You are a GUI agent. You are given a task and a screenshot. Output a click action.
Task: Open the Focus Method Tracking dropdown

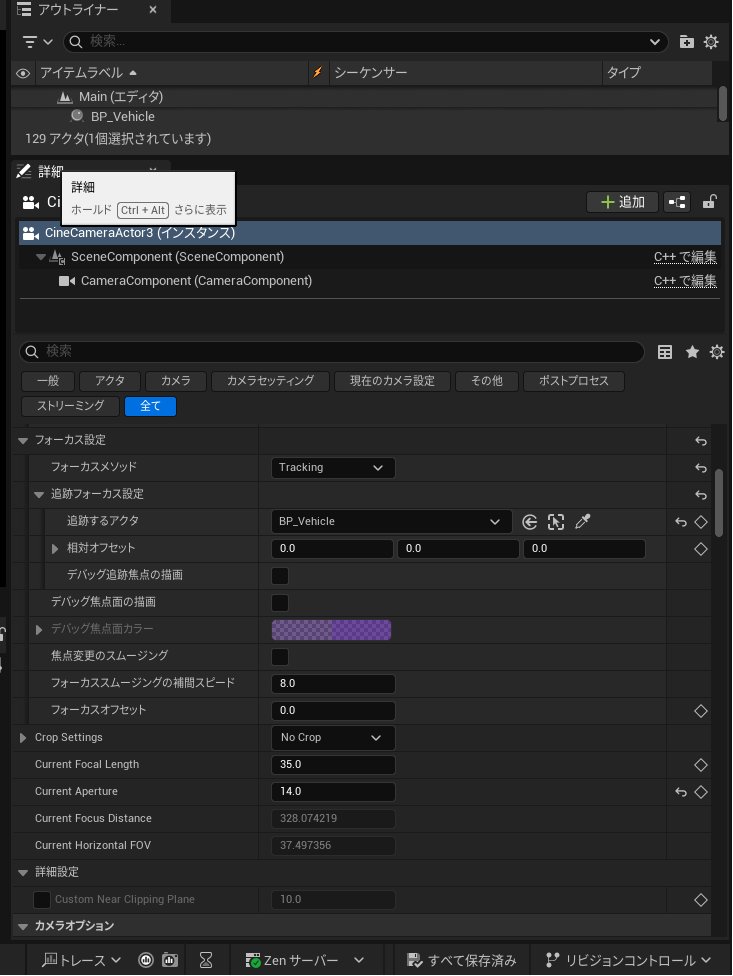333,467
